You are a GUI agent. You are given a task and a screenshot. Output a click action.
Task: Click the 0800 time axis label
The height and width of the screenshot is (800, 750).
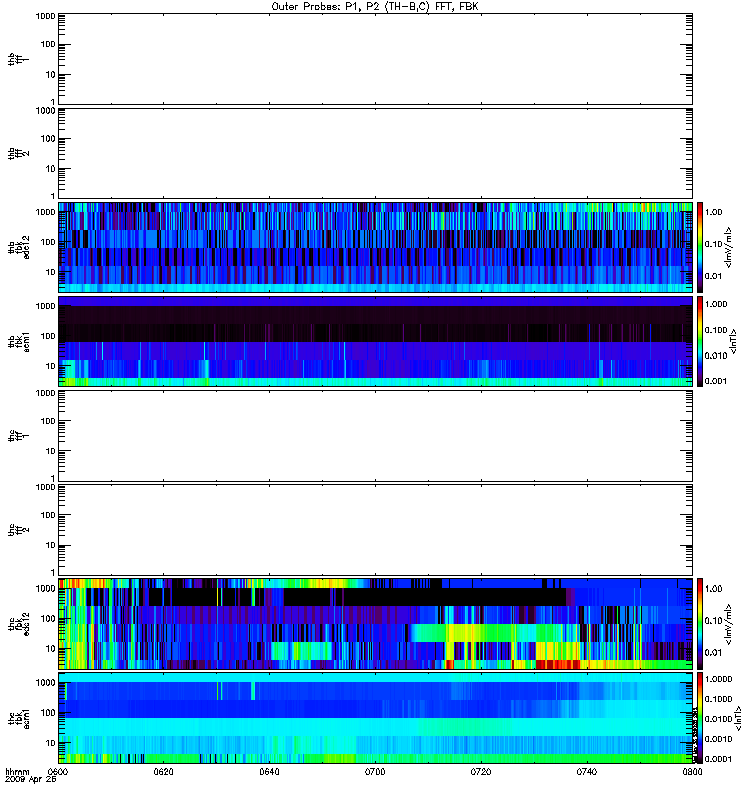tap(692, 772)
